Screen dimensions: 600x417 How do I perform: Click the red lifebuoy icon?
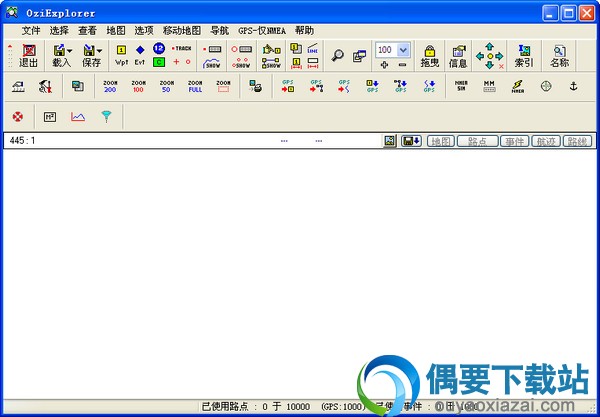point(18,117)
